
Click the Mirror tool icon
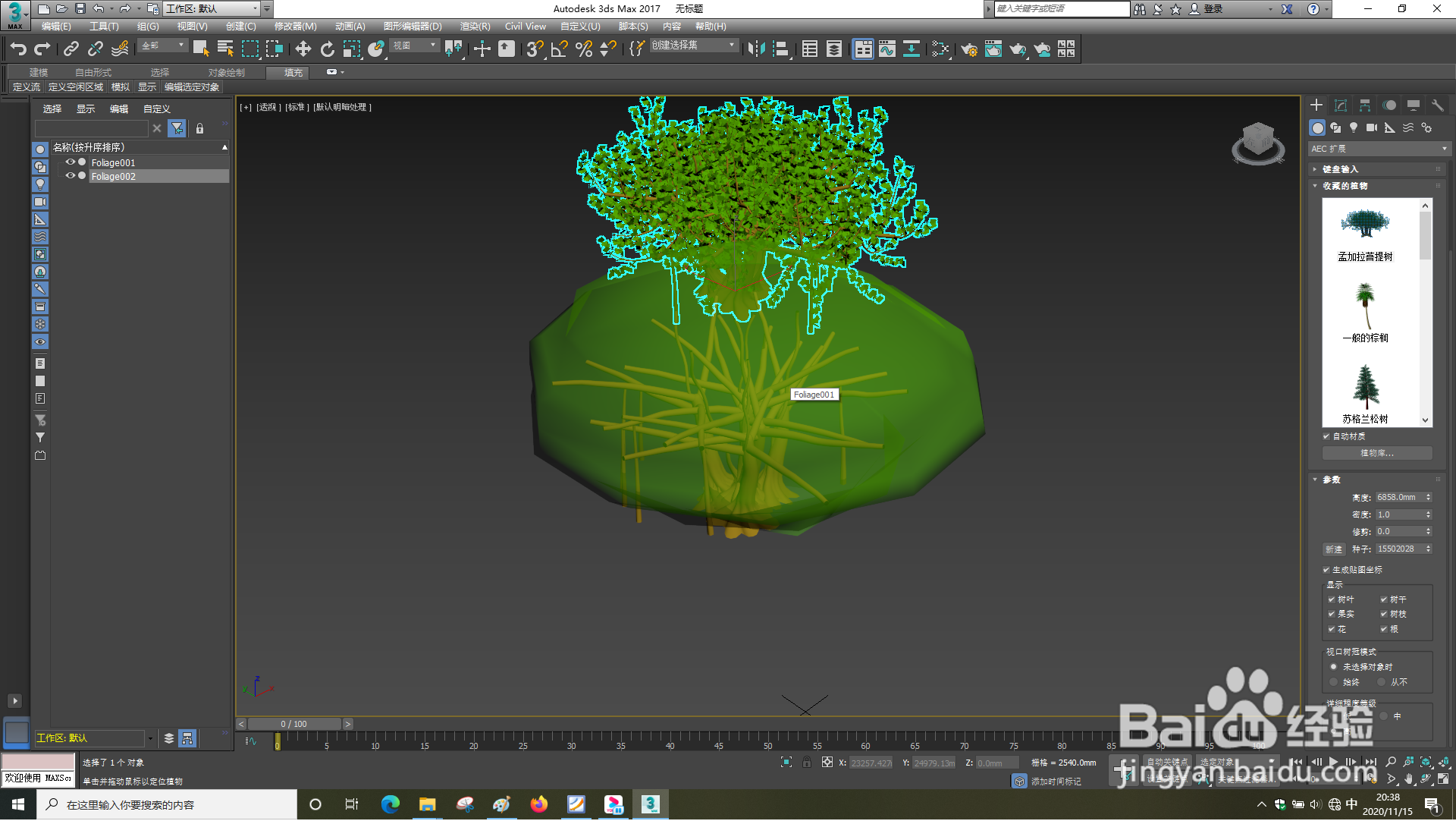point(756,49)
